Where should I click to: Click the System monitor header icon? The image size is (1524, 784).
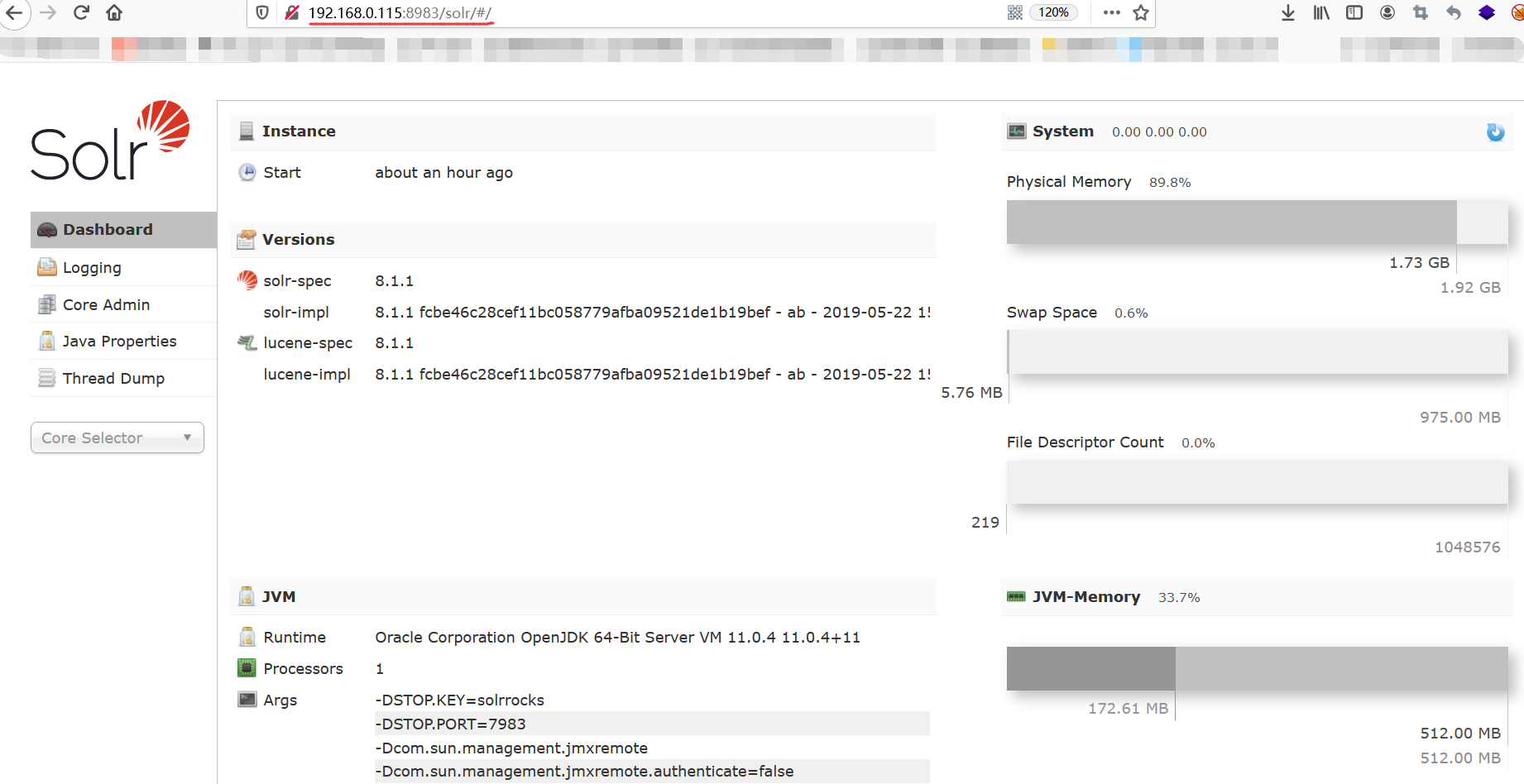coord(1016,131)
